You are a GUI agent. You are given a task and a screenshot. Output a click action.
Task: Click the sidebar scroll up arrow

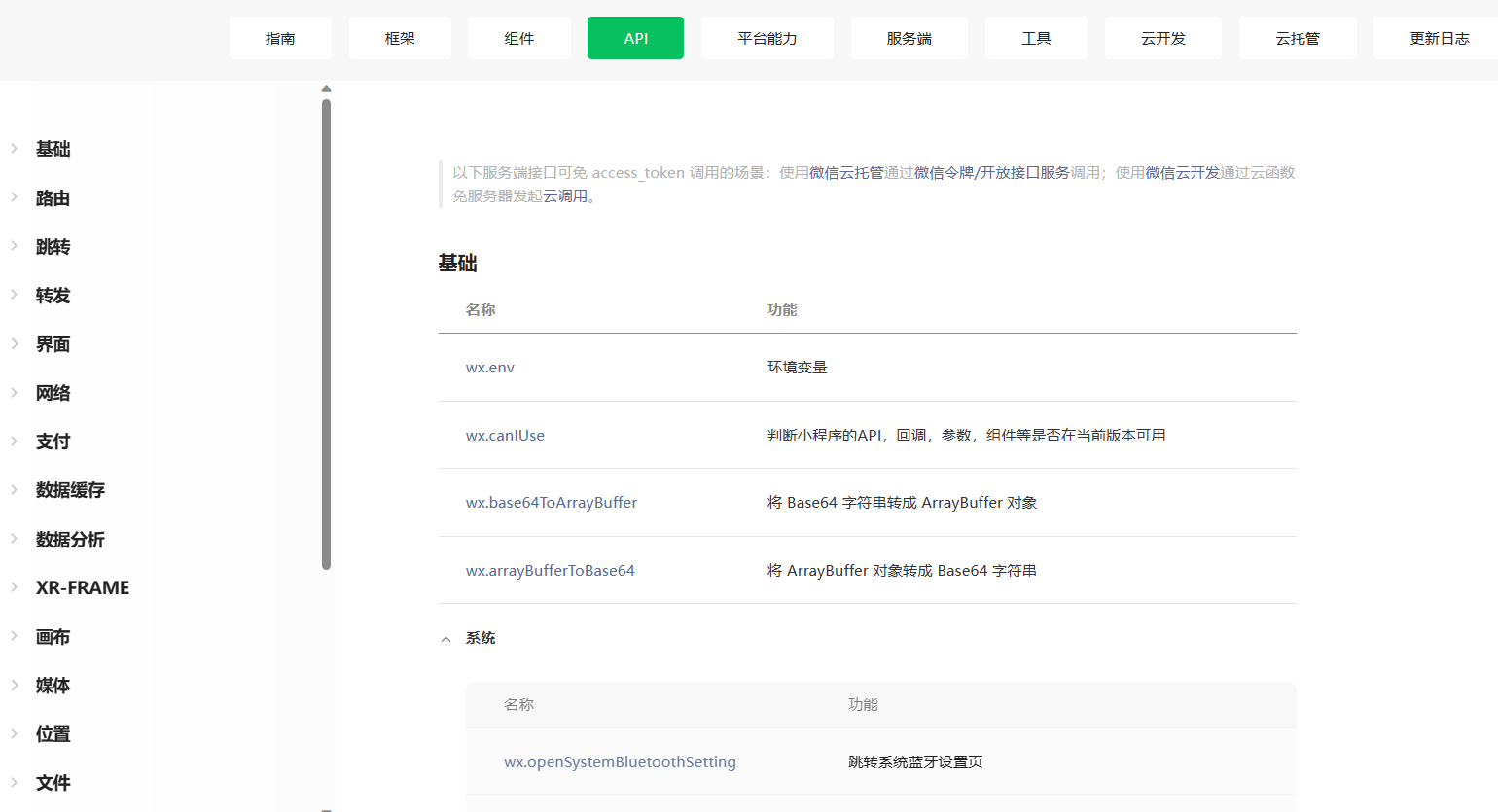coord(326,88)
